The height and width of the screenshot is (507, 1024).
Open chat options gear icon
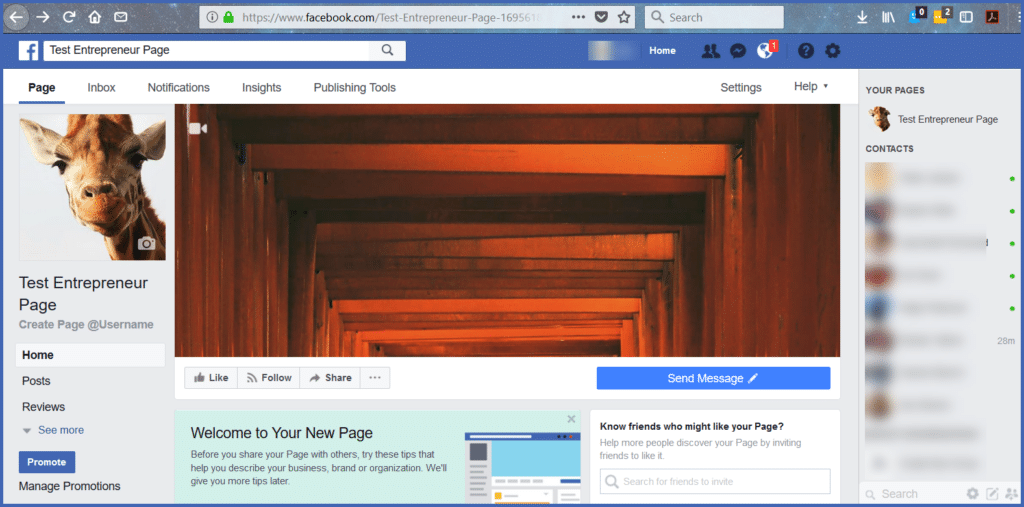click(972, 494)
